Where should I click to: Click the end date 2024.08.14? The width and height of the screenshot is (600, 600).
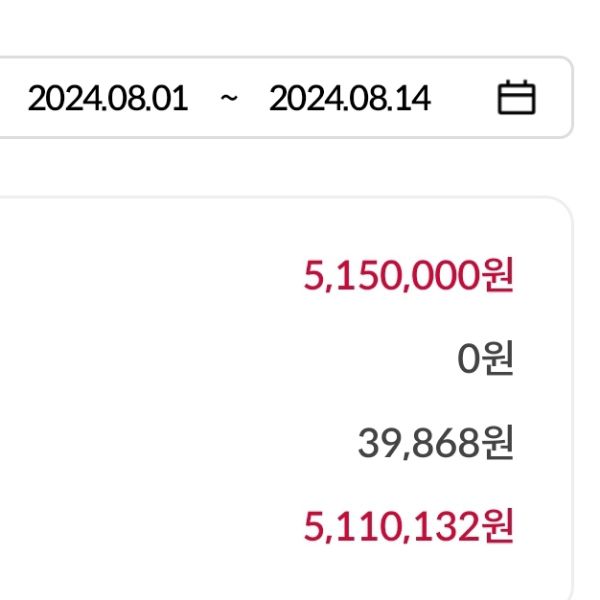[350, 99]
